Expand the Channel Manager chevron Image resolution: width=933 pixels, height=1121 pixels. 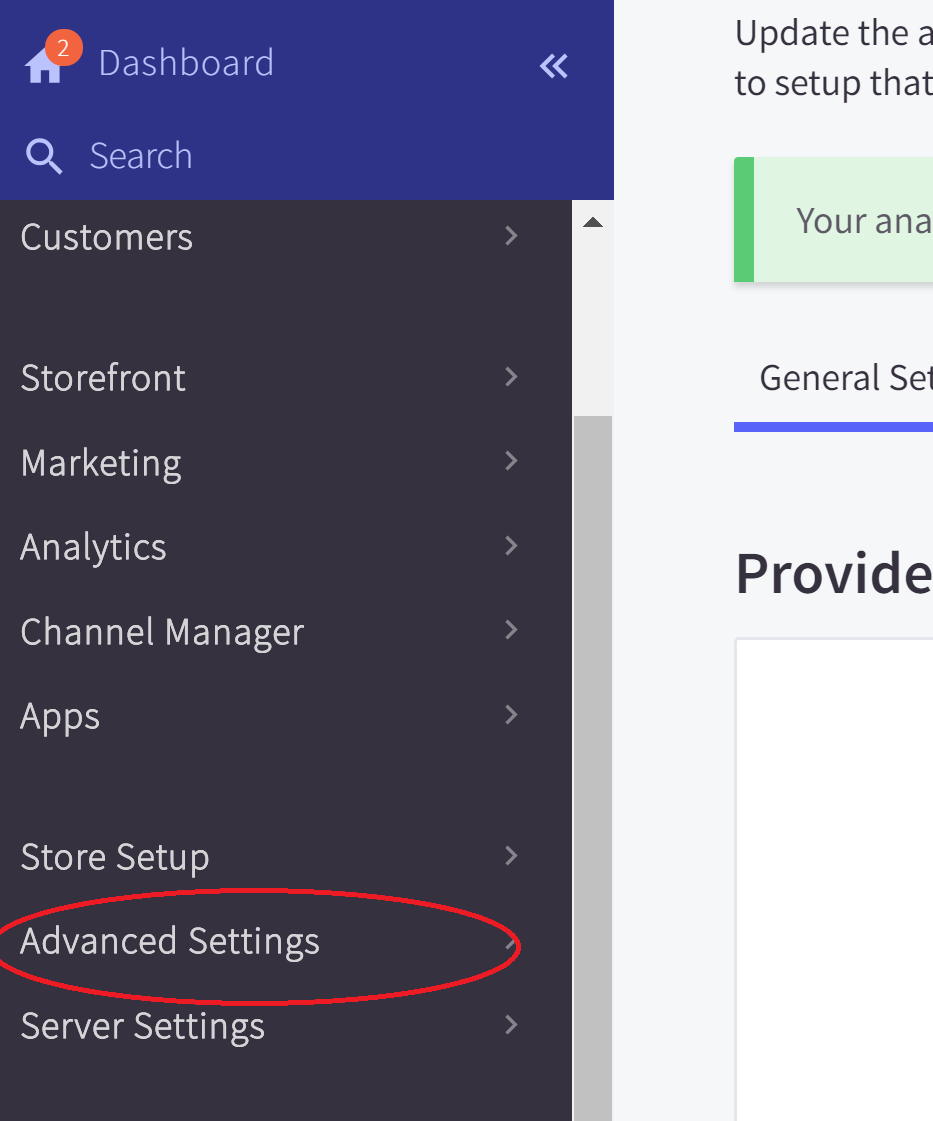point(511,630)
